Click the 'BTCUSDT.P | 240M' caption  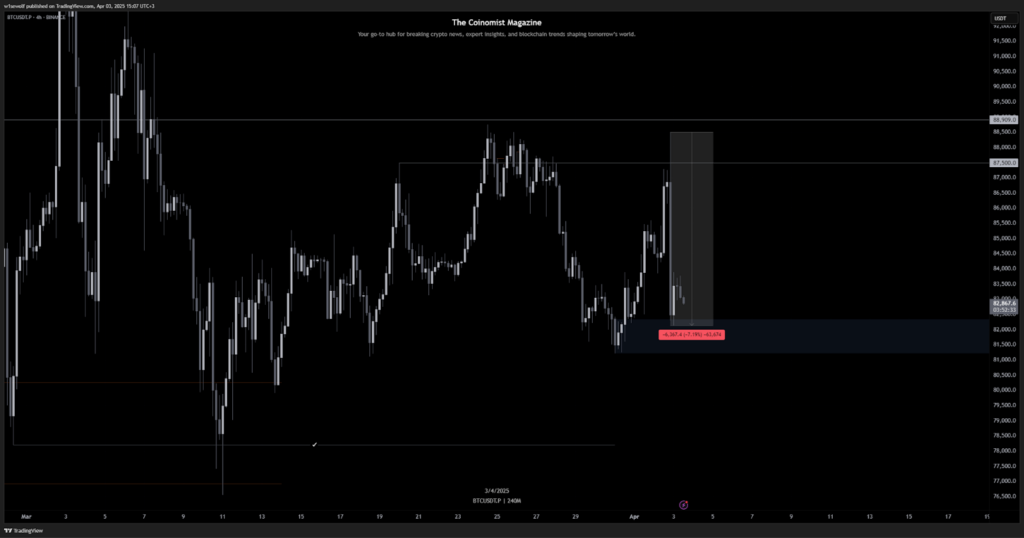496,501
